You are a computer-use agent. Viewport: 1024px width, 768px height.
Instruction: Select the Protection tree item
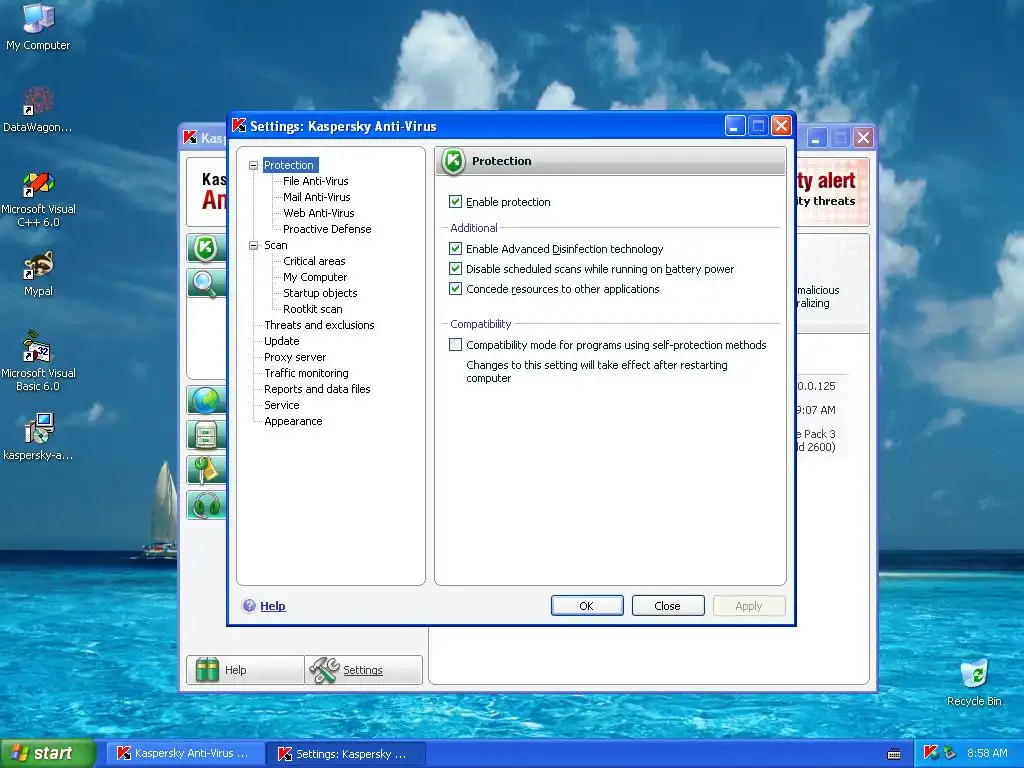tap(289, 165)
